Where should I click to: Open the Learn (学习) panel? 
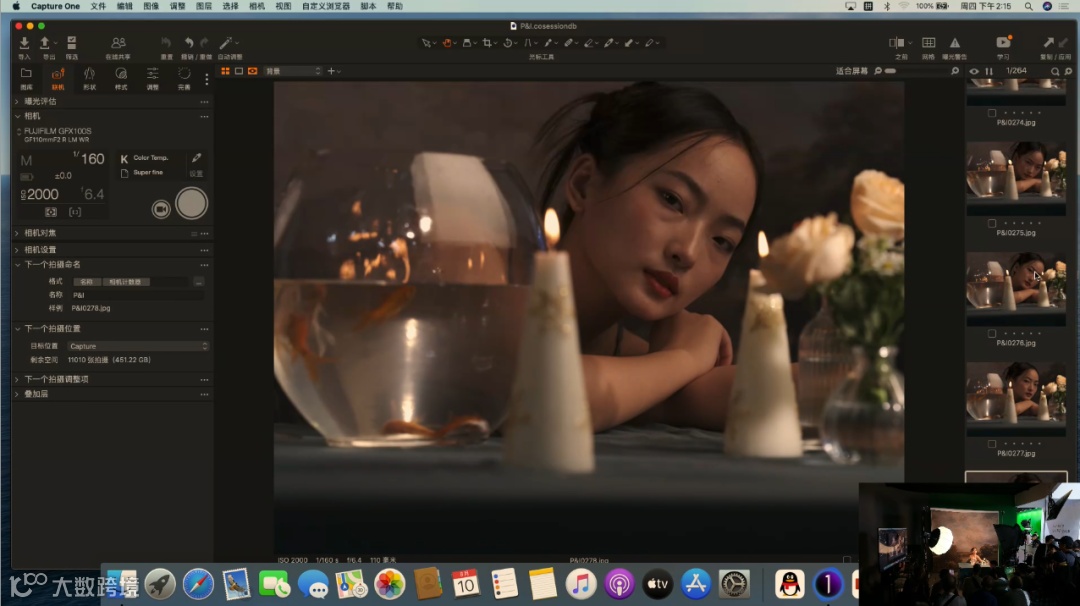tap(1003, 43)
